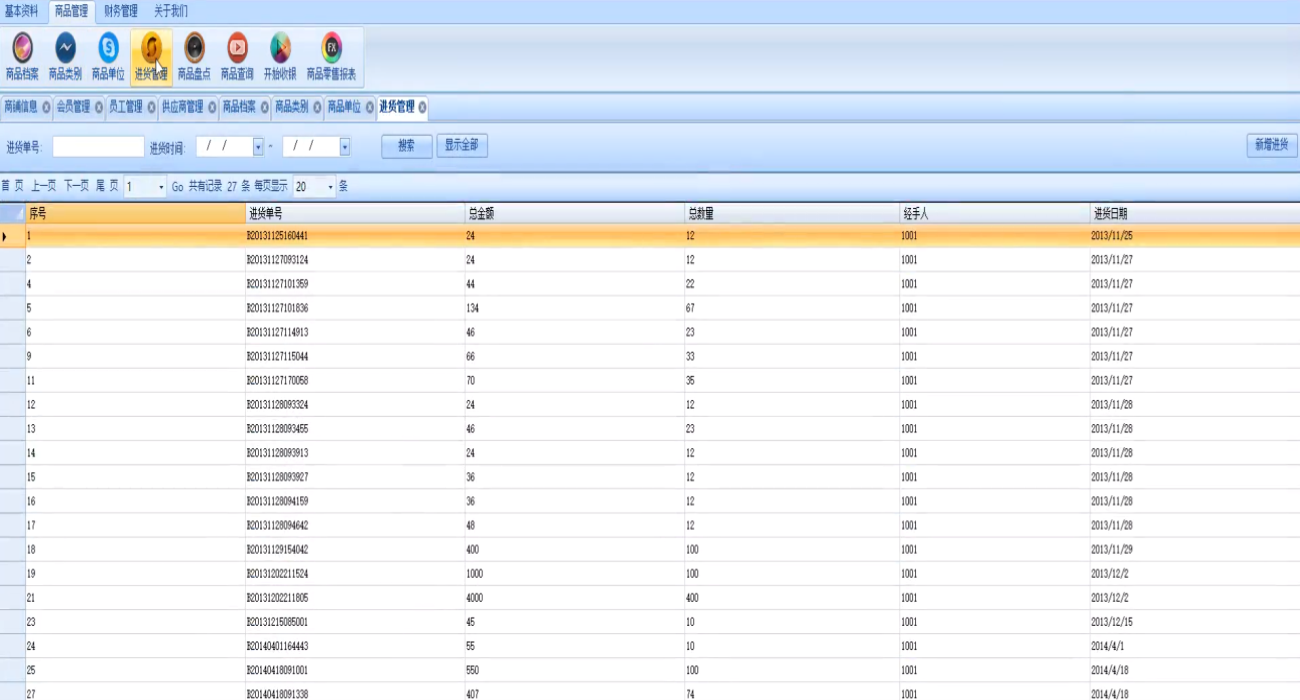Click the 显示全部 button
Screen dimensions: 1300x700
[x=462, y=146]
